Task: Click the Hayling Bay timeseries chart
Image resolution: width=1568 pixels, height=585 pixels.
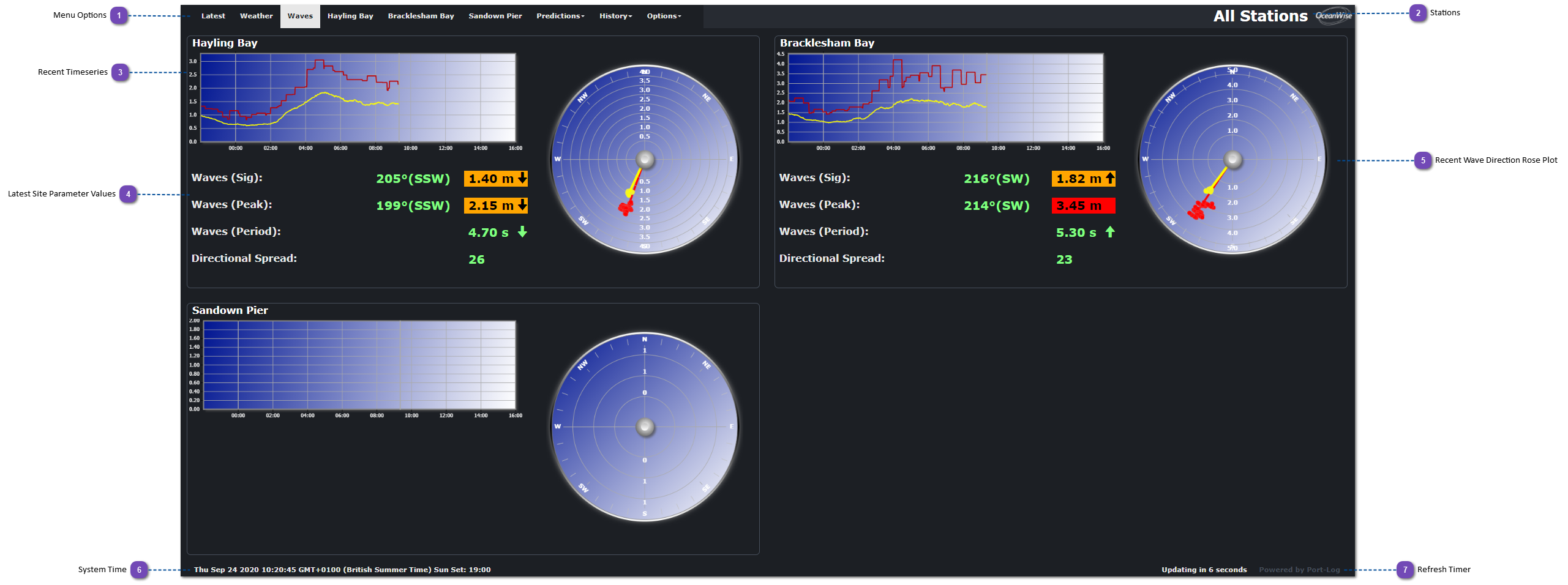Action: (358, 98)
